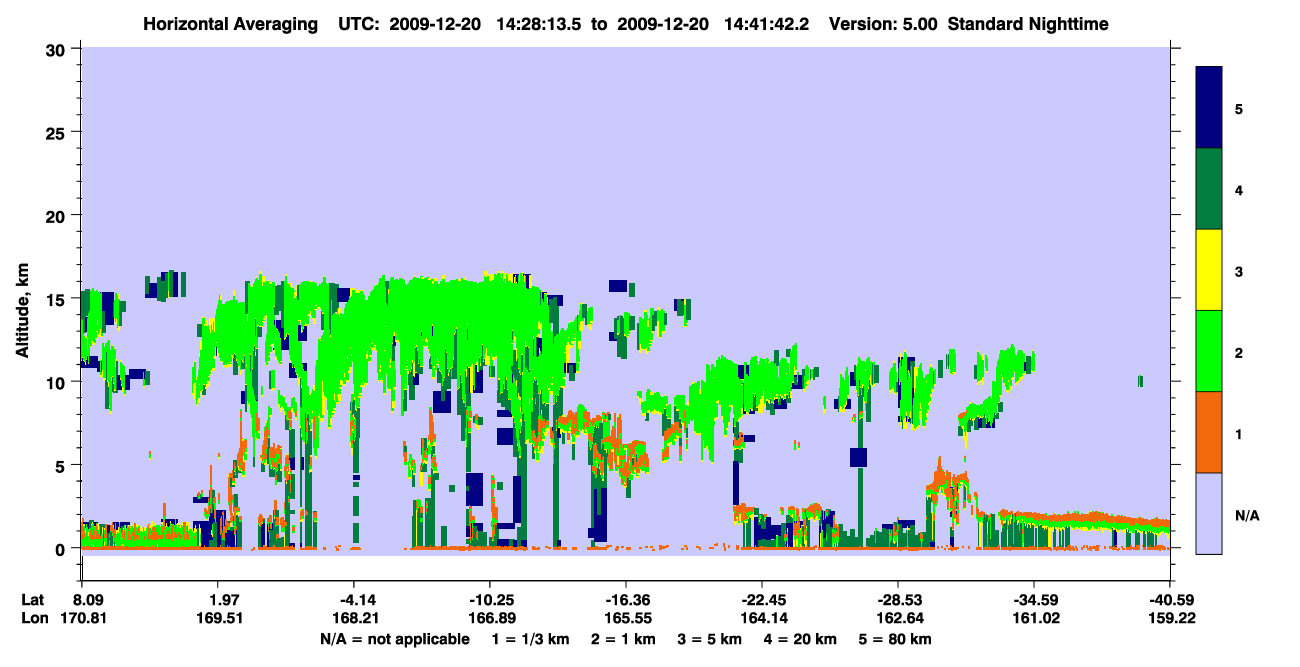
Task: Click the colorbar label 4
Action: (x=1238, y=189)
